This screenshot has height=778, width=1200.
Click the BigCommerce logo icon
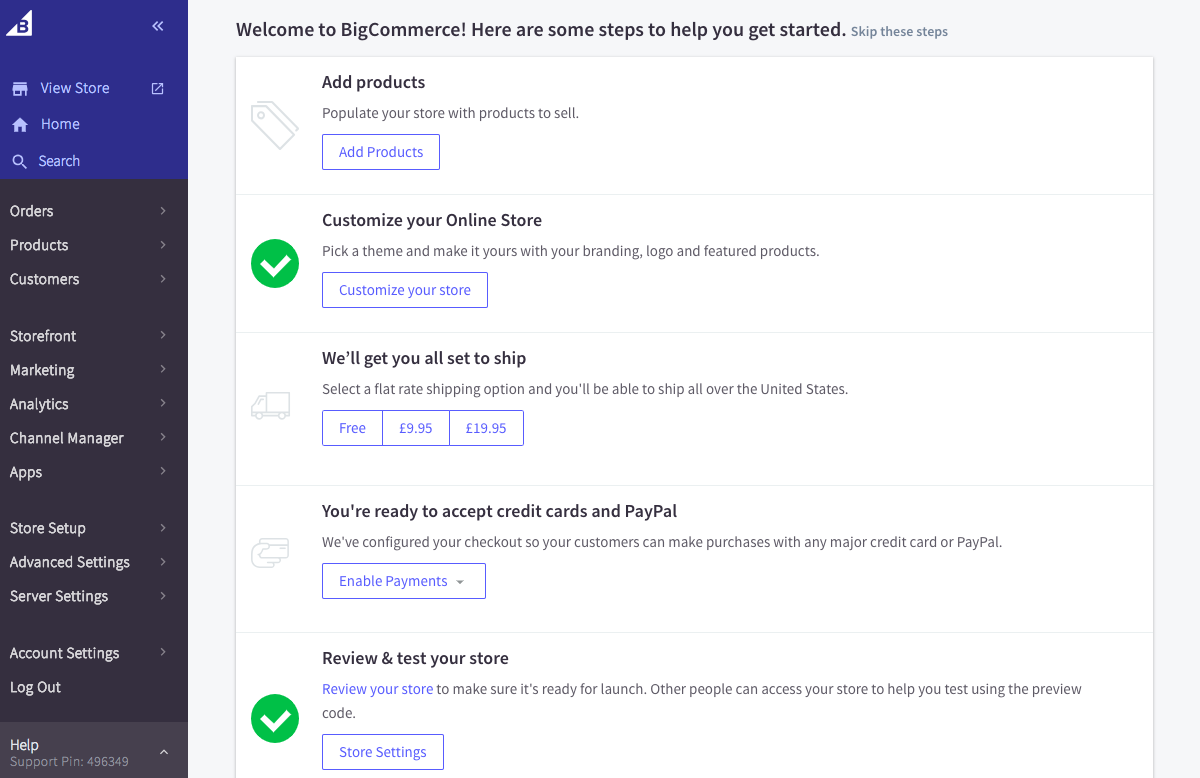(x=20, y=23)
